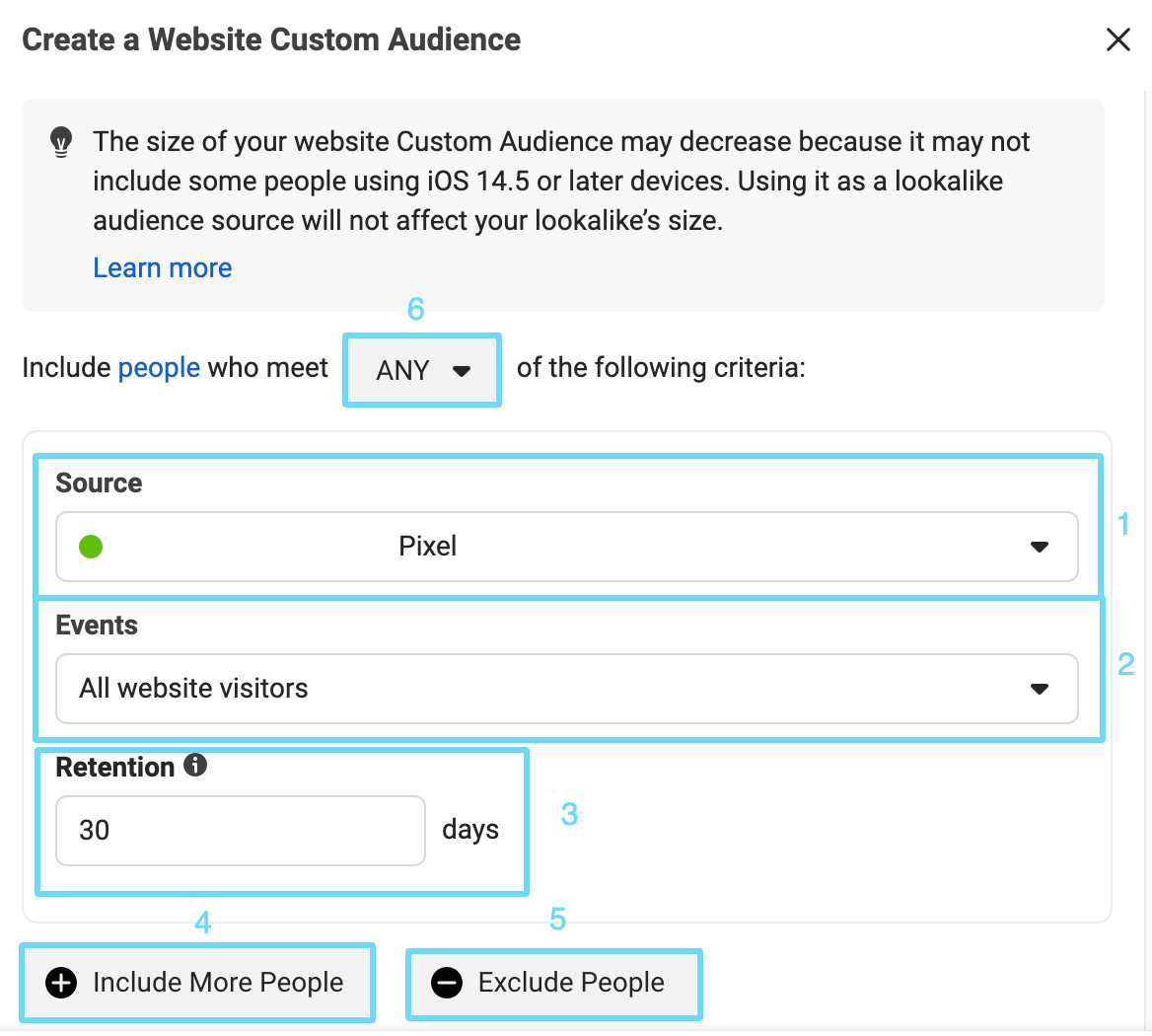Click the plus icon on Include More People
This screenshot has height=1036, width=1152.
(x=61, y=982)
